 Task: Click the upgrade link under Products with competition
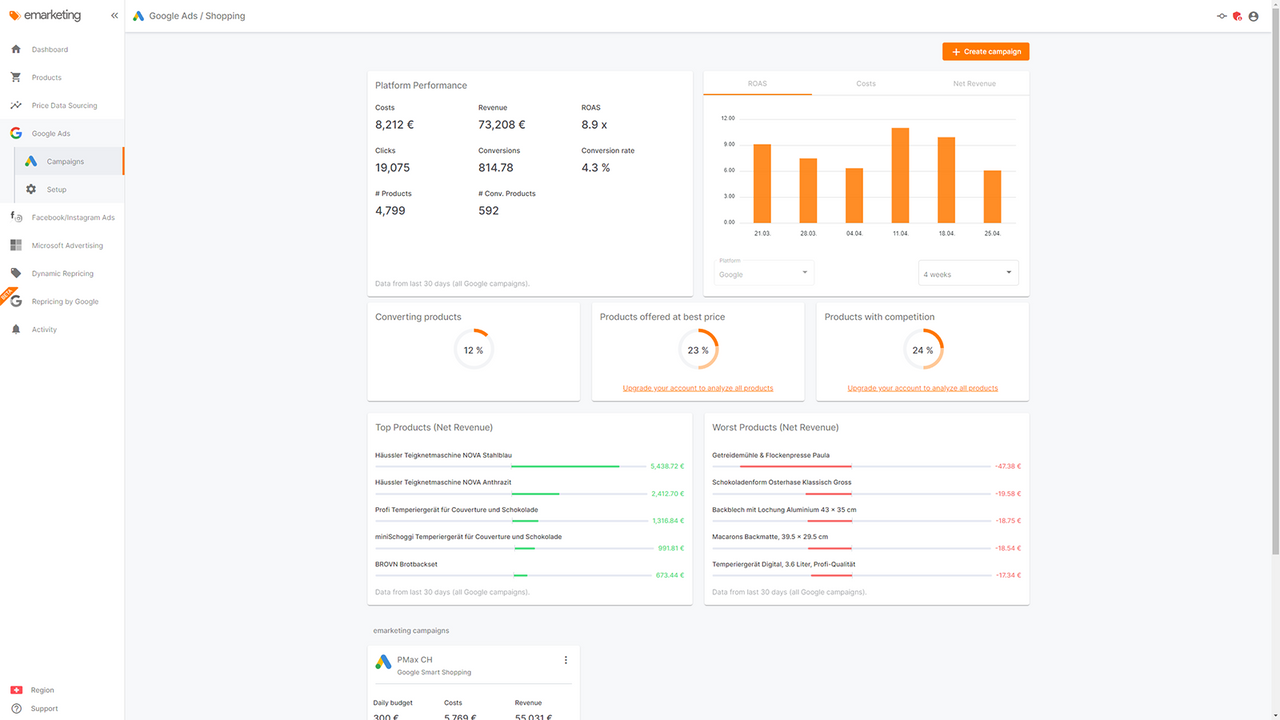click(x=921, y=387)
